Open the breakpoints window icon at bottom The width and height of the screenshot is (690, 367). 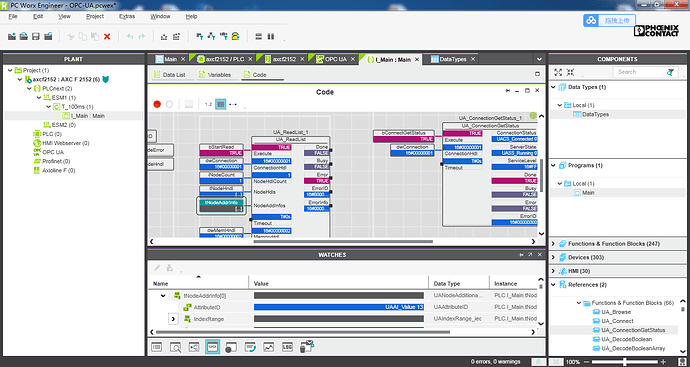(231, 347)
